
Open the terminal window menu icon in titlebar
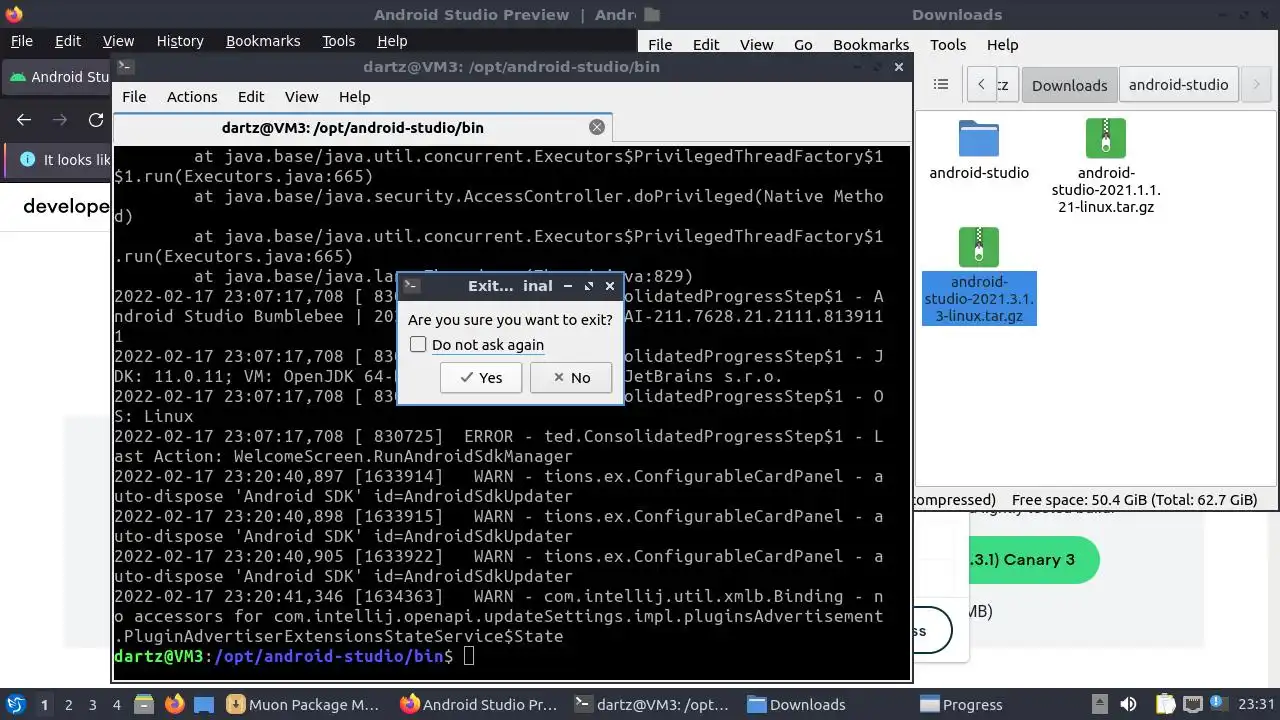(x=124, y=66)
